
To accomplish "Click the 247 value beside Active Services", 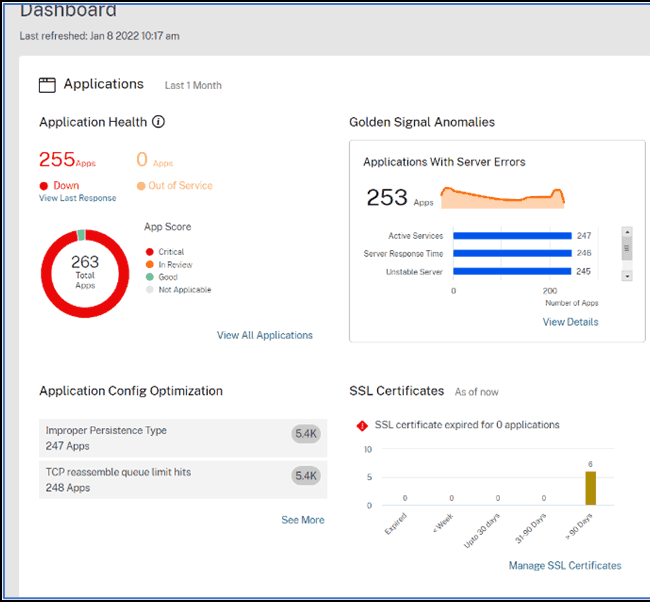I will tap(584, 236).
